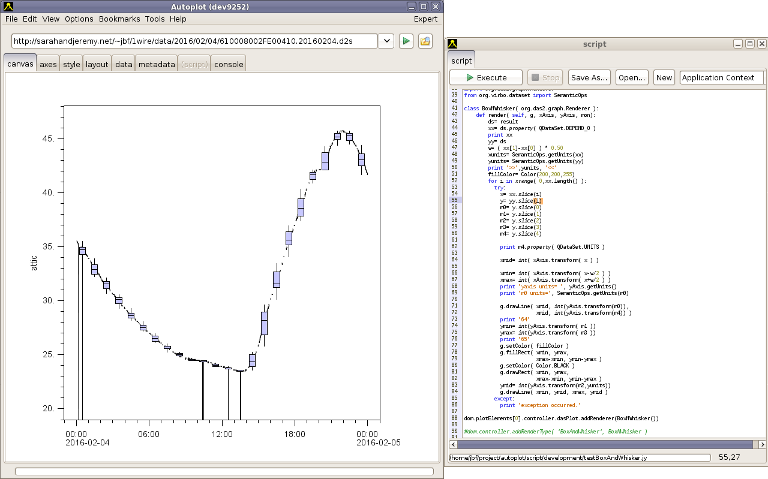Click the script window logo icon
Viewport: 768px width, 479px height.
pos(453,44)
